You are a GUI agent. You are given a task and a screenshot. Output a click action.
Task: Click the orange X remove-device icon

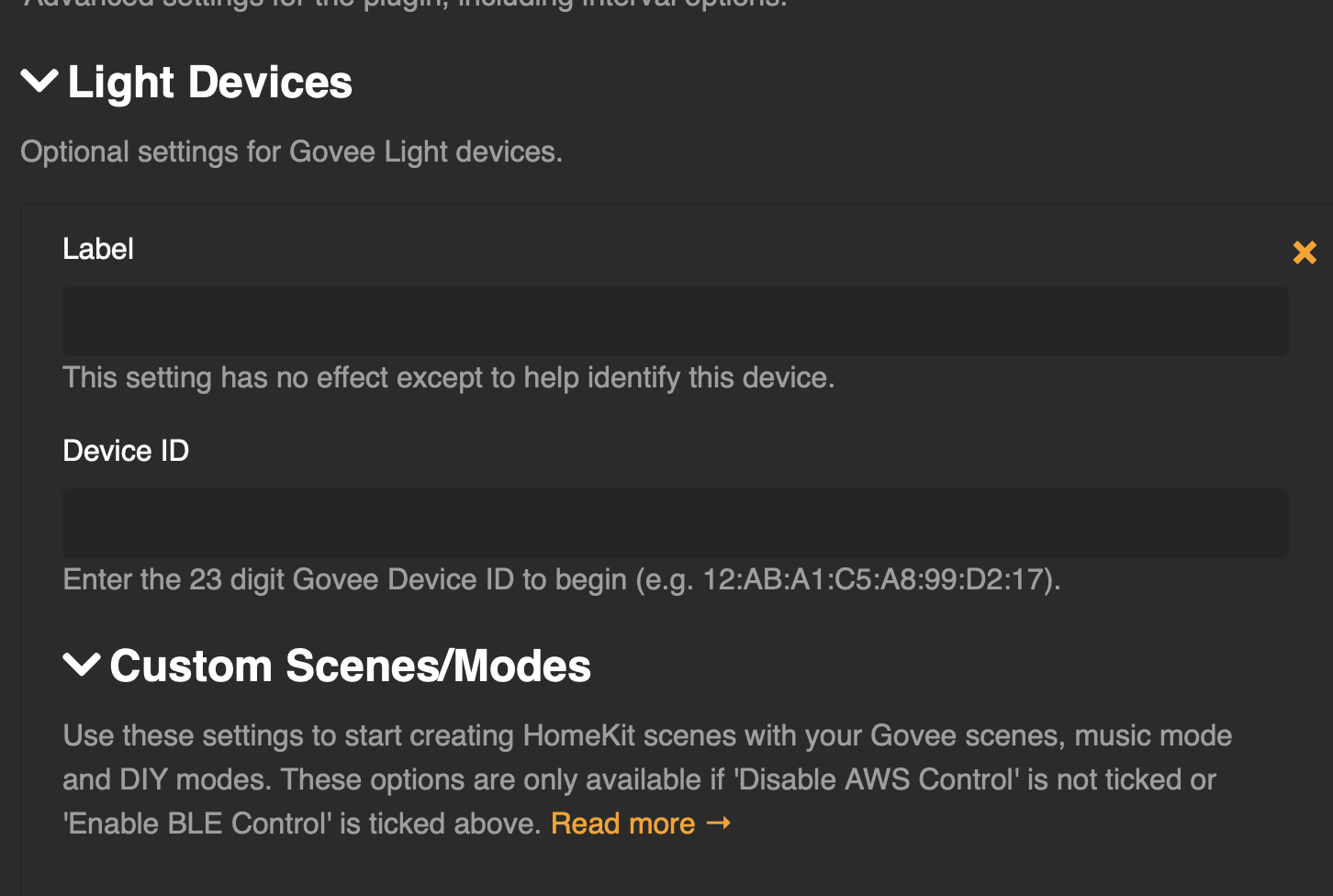1305,252
